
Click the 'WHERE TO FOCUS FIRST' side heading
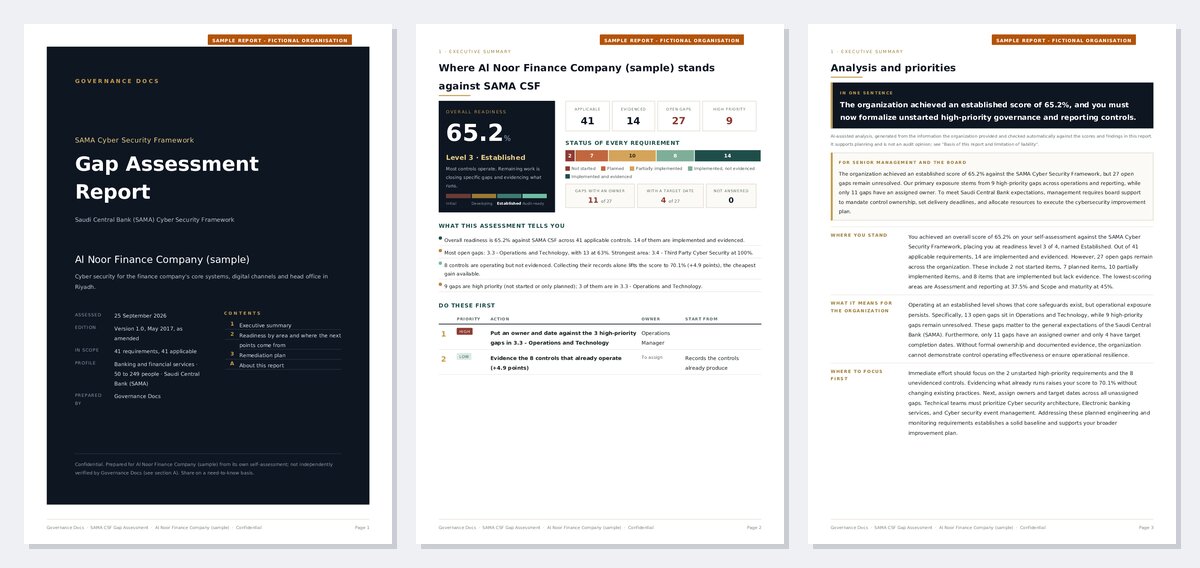point(857,375)
